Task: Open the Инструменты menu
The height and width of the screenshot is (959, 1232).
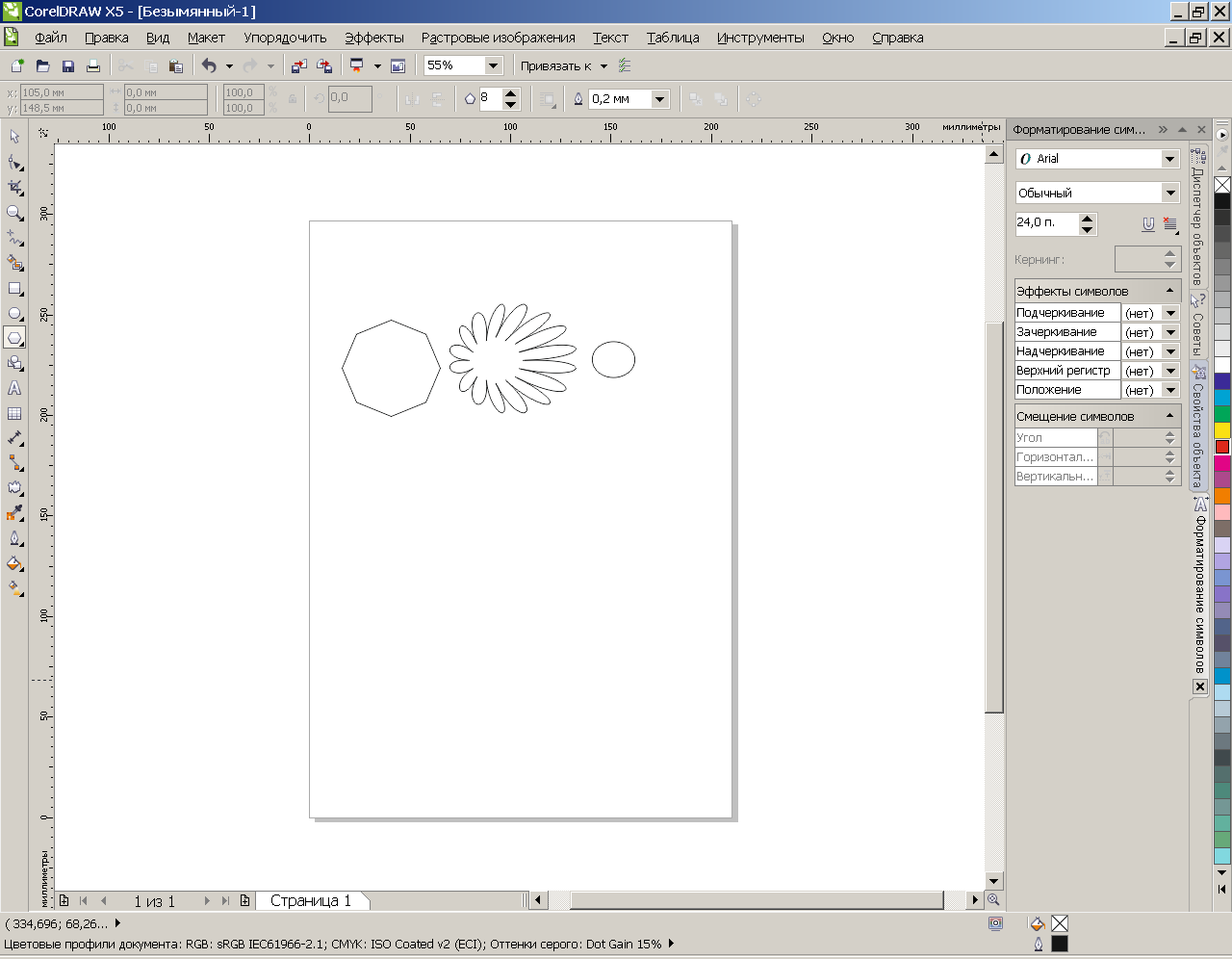Action: 760,38
